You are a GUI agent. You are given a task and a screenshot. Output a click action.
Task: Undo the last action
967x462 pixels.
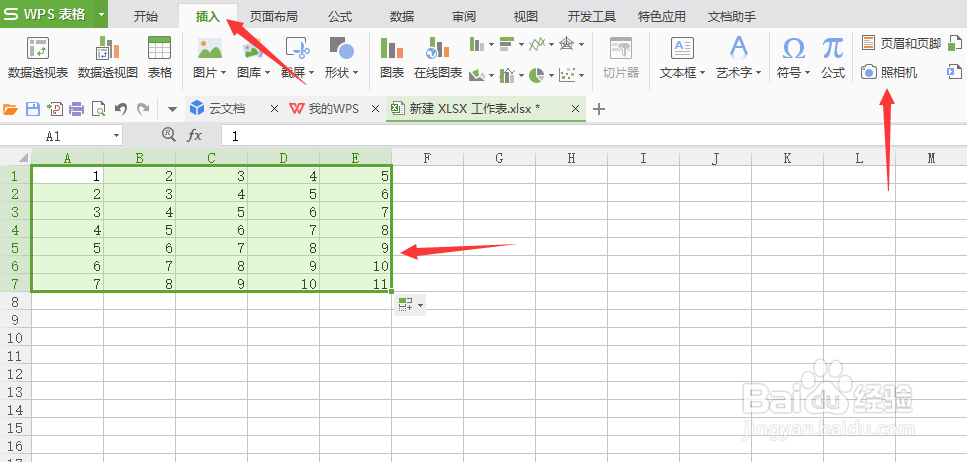click(121, 110)
